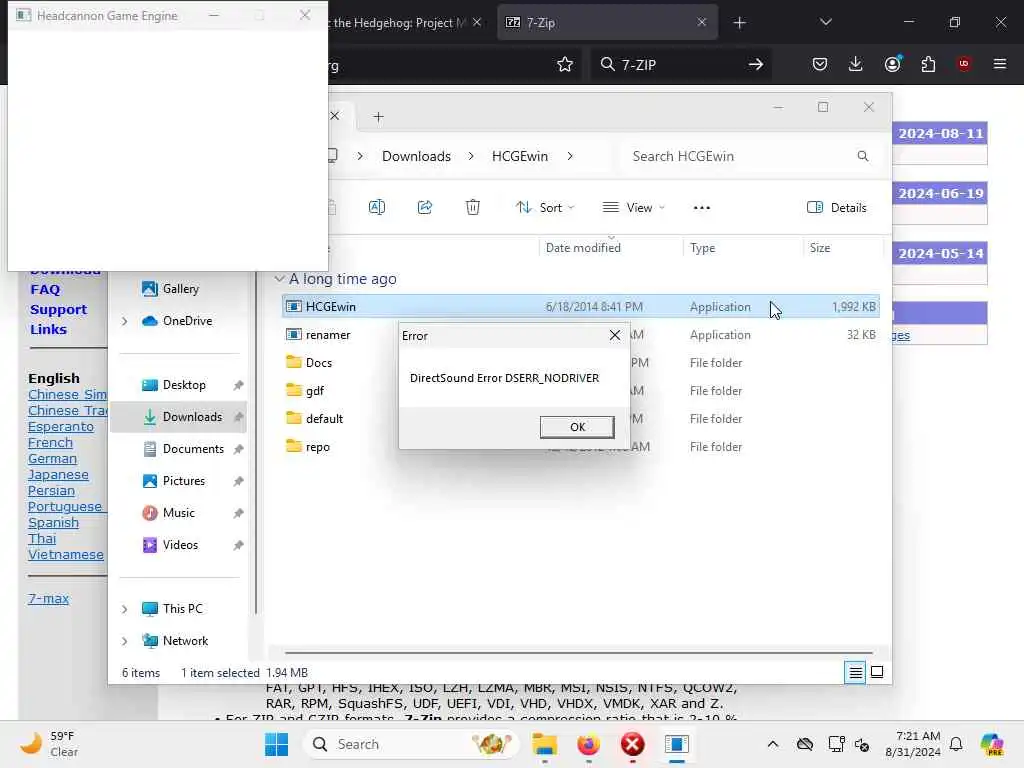Click the Firefox search box with 7-ZIP

679,64
